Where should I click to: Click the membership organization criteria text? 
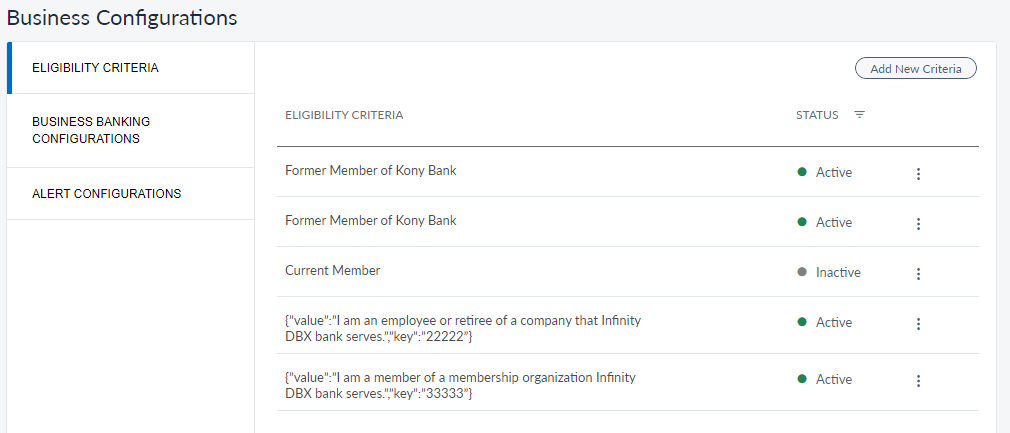pos(460,385)
